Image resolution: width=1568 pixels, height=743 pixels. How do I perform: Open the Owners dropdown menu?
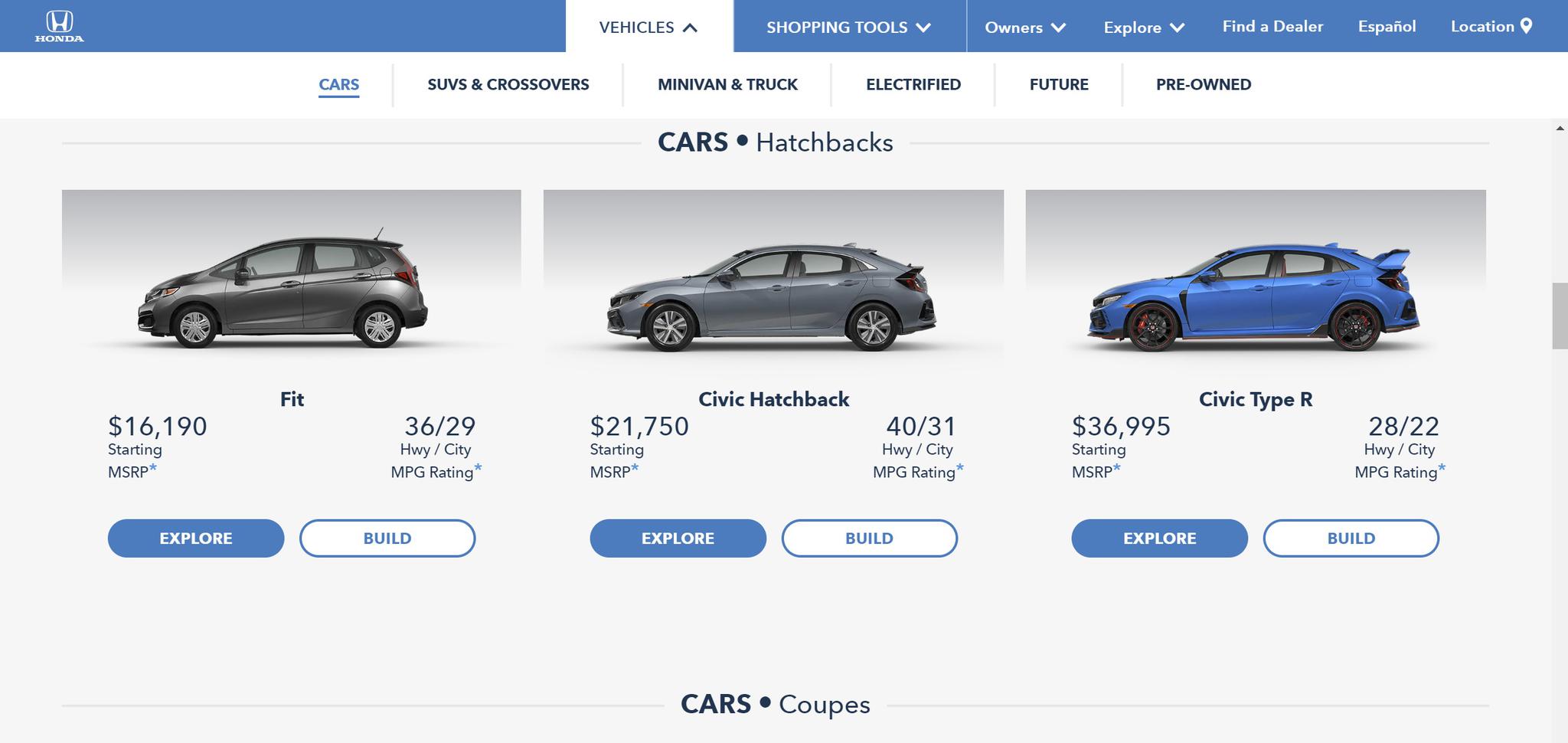click(x=1024, y=28)
